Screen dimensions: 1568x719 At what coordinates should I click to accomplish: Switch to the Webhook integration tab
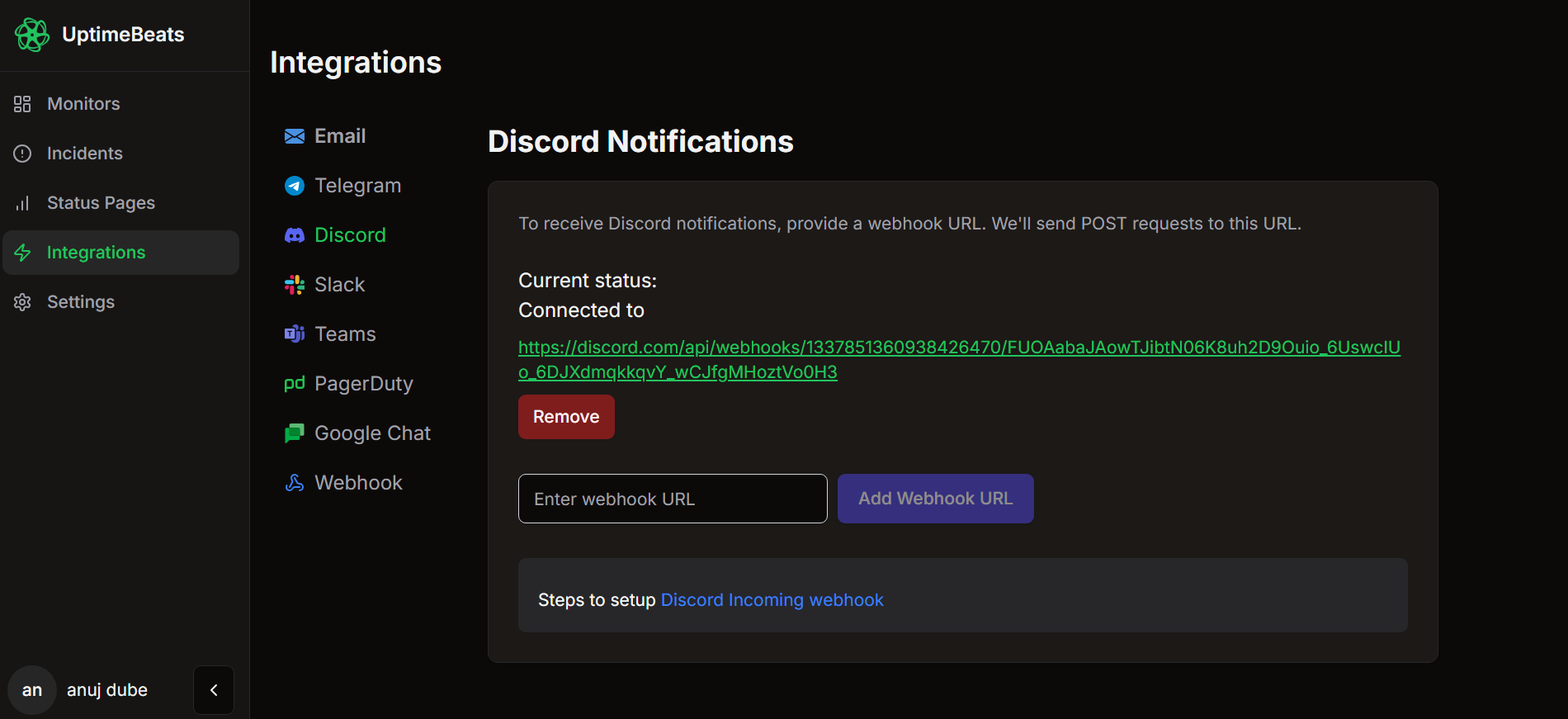pos(358,483)
